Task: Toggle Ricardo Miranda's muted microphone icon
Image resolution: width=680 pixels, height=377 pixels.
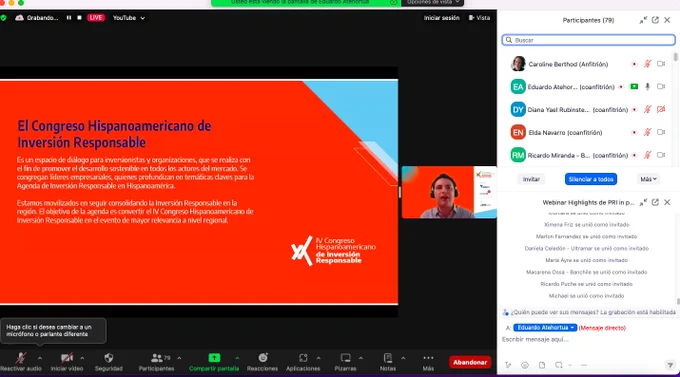Action: pyautogui.click(x=647, y=155)
